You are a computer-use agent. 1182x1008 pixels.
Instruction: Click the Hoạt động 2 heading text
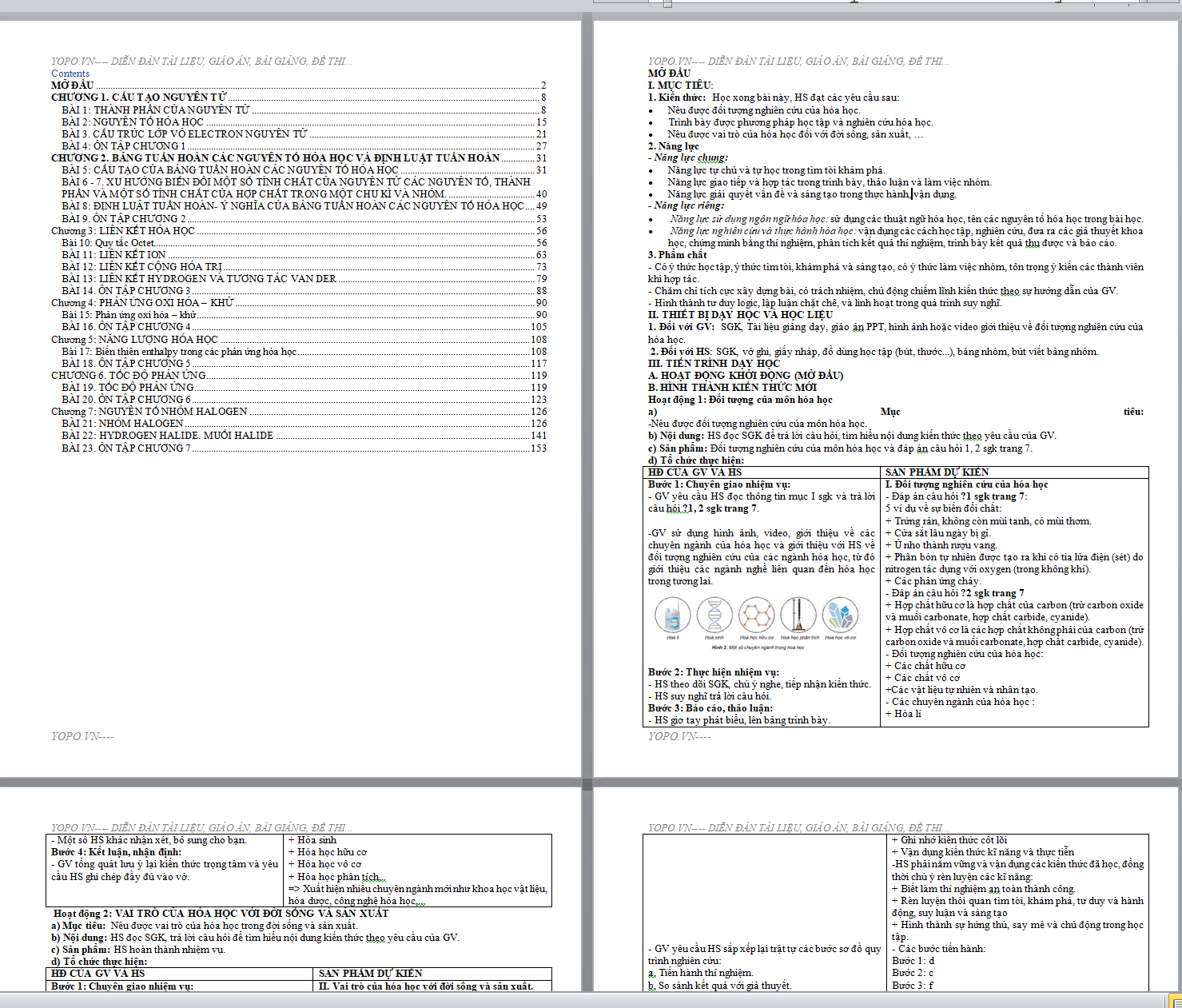coord(221,914)
